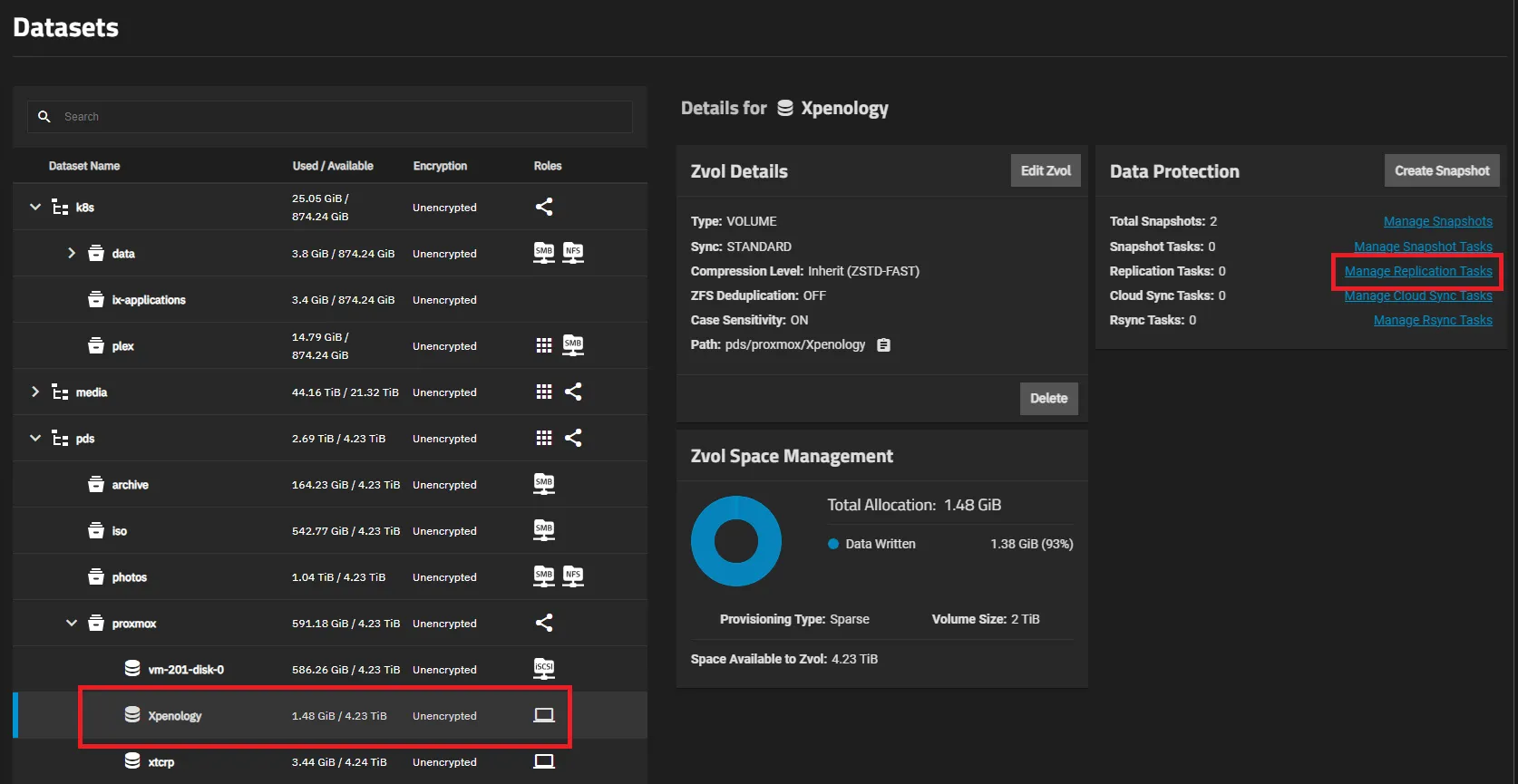Focus the dataset Search field
The width and height of the screenshot is (1518, 784).
click(x=345, y=117)
